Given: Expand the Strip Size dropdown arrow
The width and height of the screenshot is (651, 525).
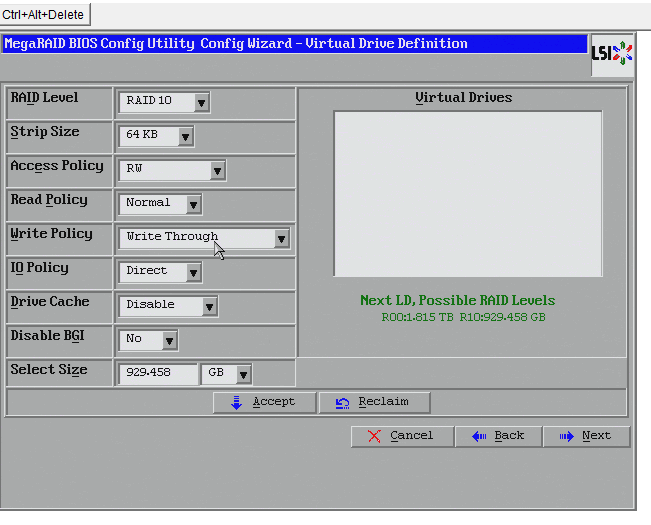Looking at the screenshot, I should (x=185, y=137).
